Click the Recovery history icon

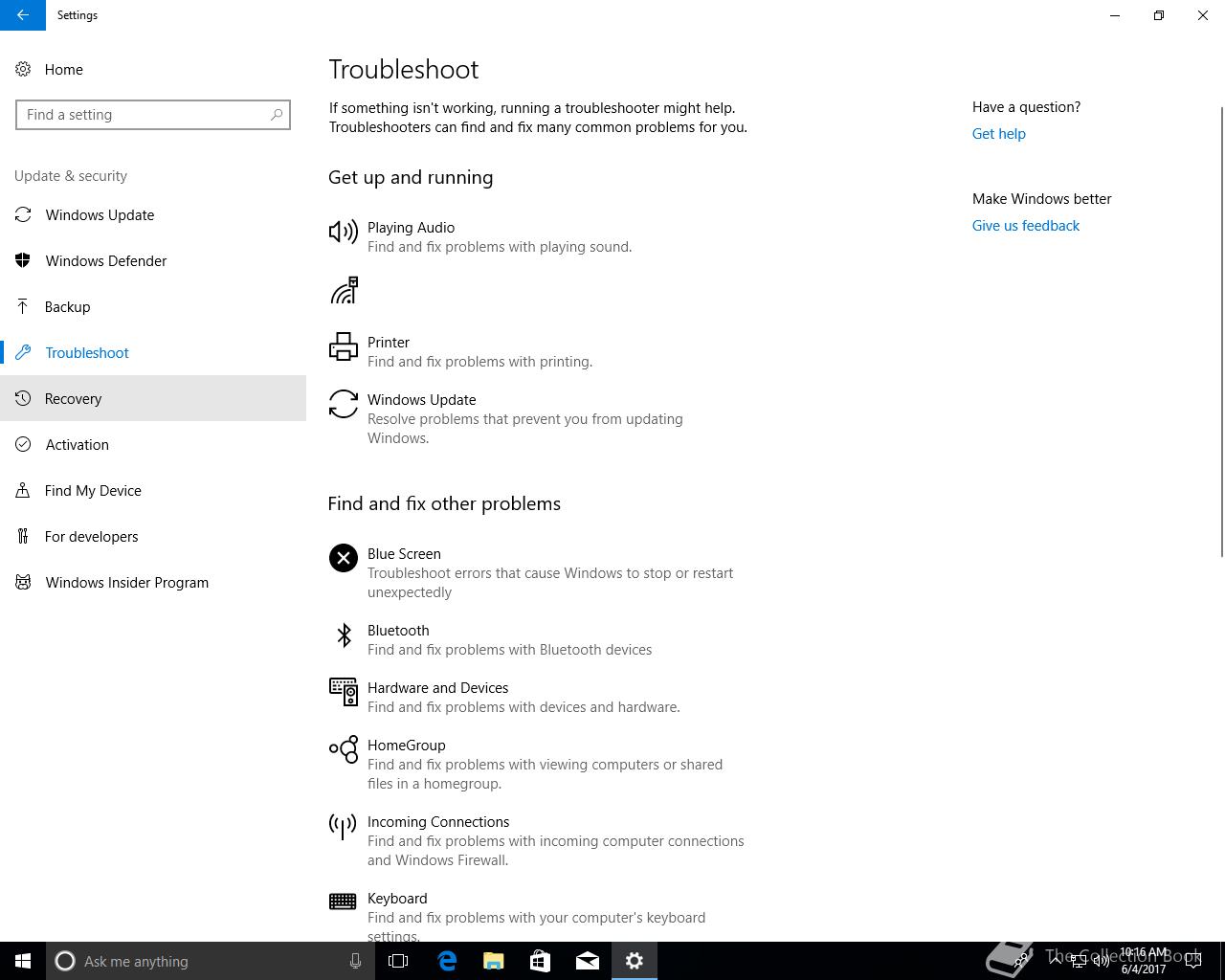(x=23, y=398)
